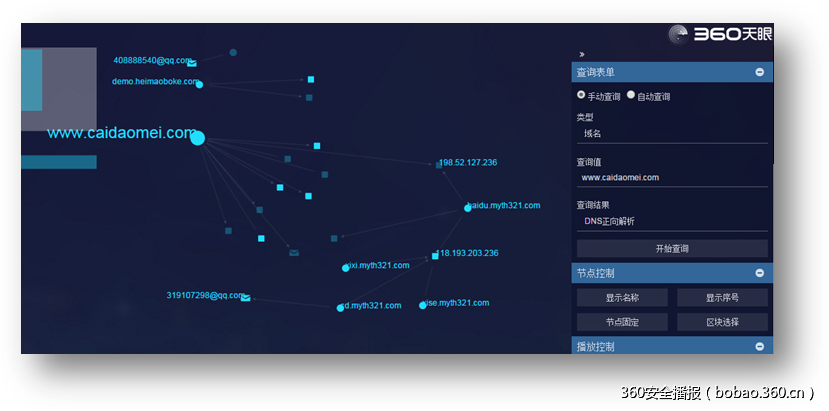Select the baidu.myth321.com node circle
829x411 pixels.
tap(467, 208)
